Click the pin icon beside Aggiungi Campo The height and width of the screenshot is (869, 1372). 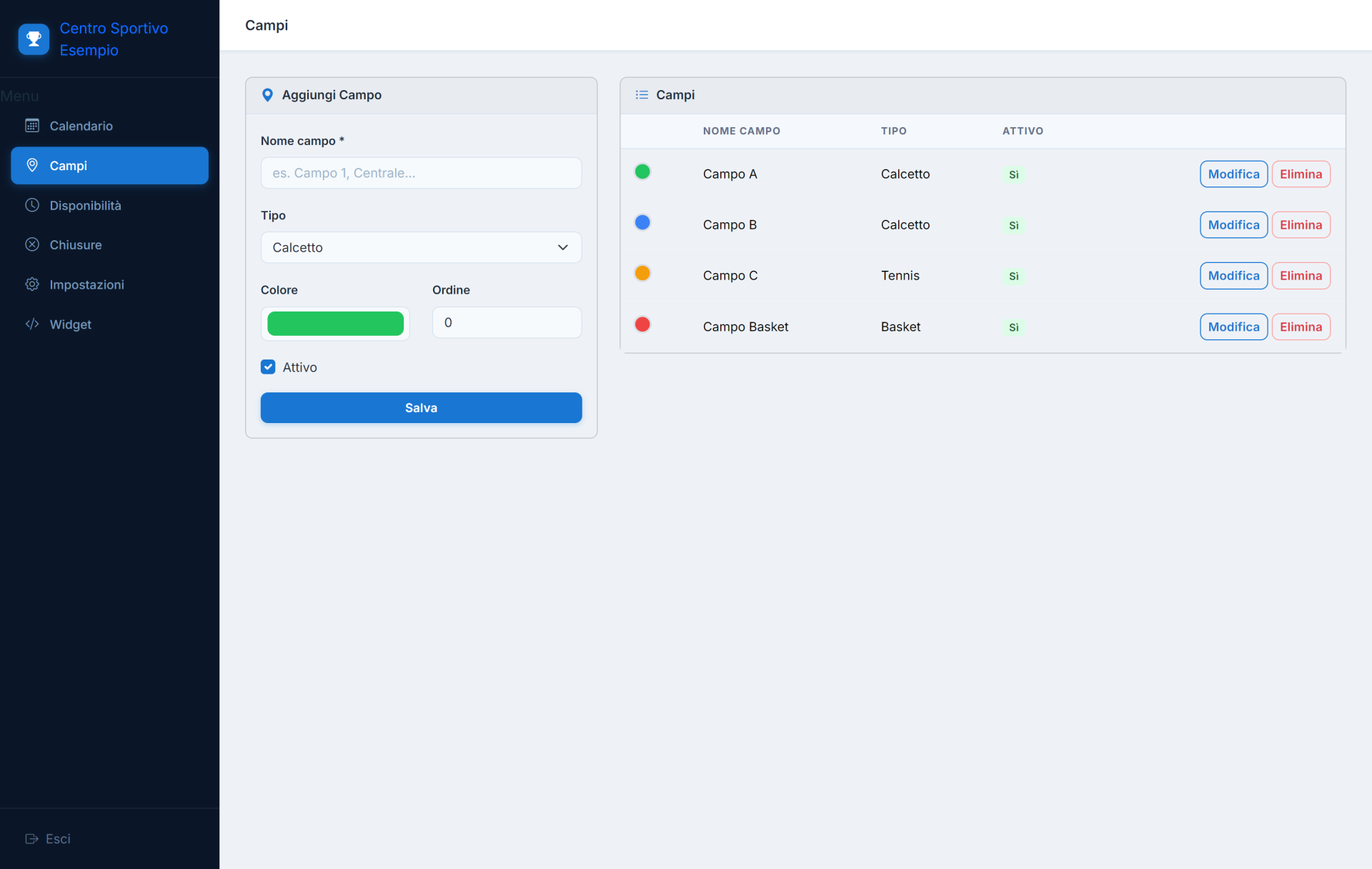[267, 95]
